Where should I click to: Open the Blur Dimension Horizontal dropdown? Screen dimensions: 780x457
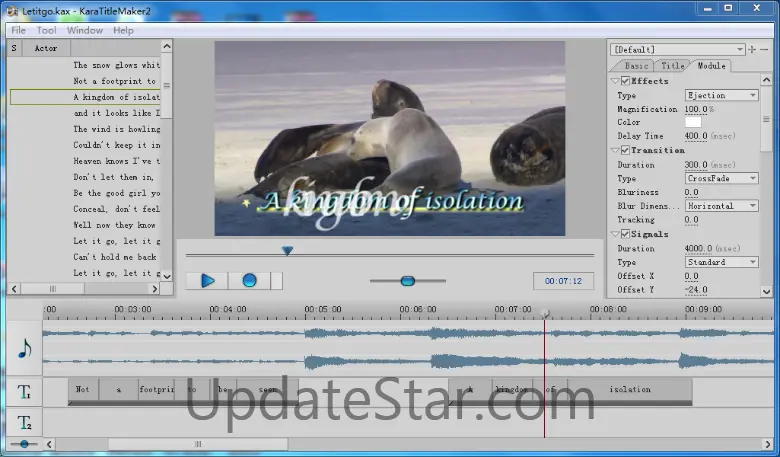[721, 206]
